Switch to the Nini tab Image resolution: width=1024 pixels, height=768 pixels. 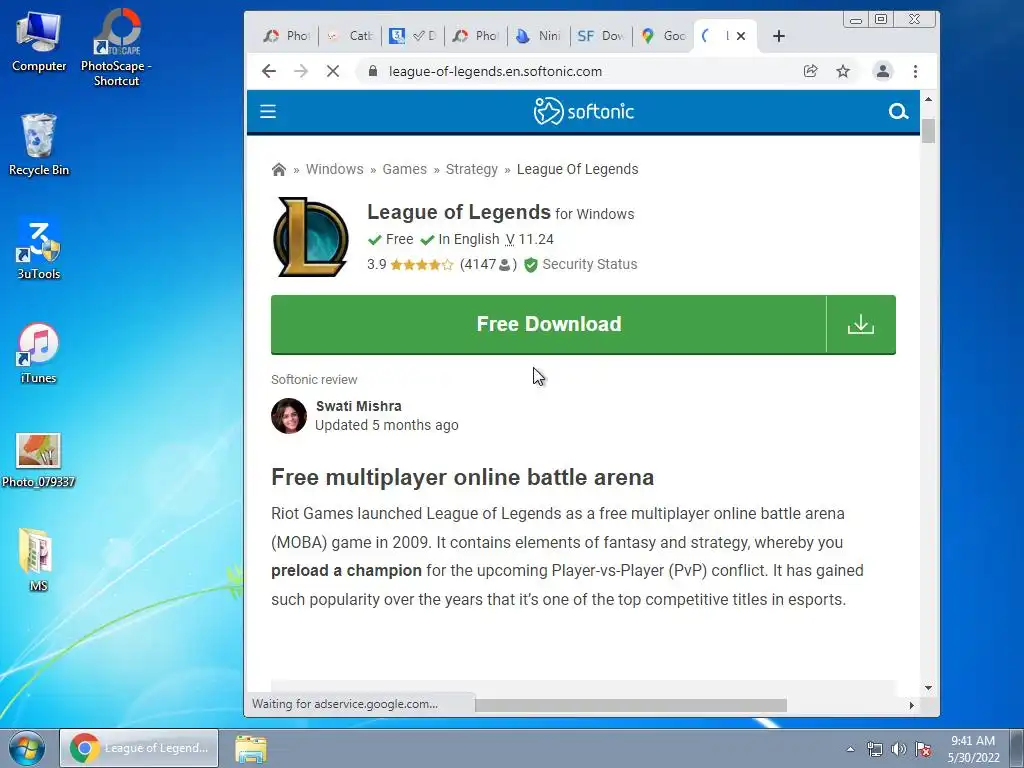[x=539, y=36]
